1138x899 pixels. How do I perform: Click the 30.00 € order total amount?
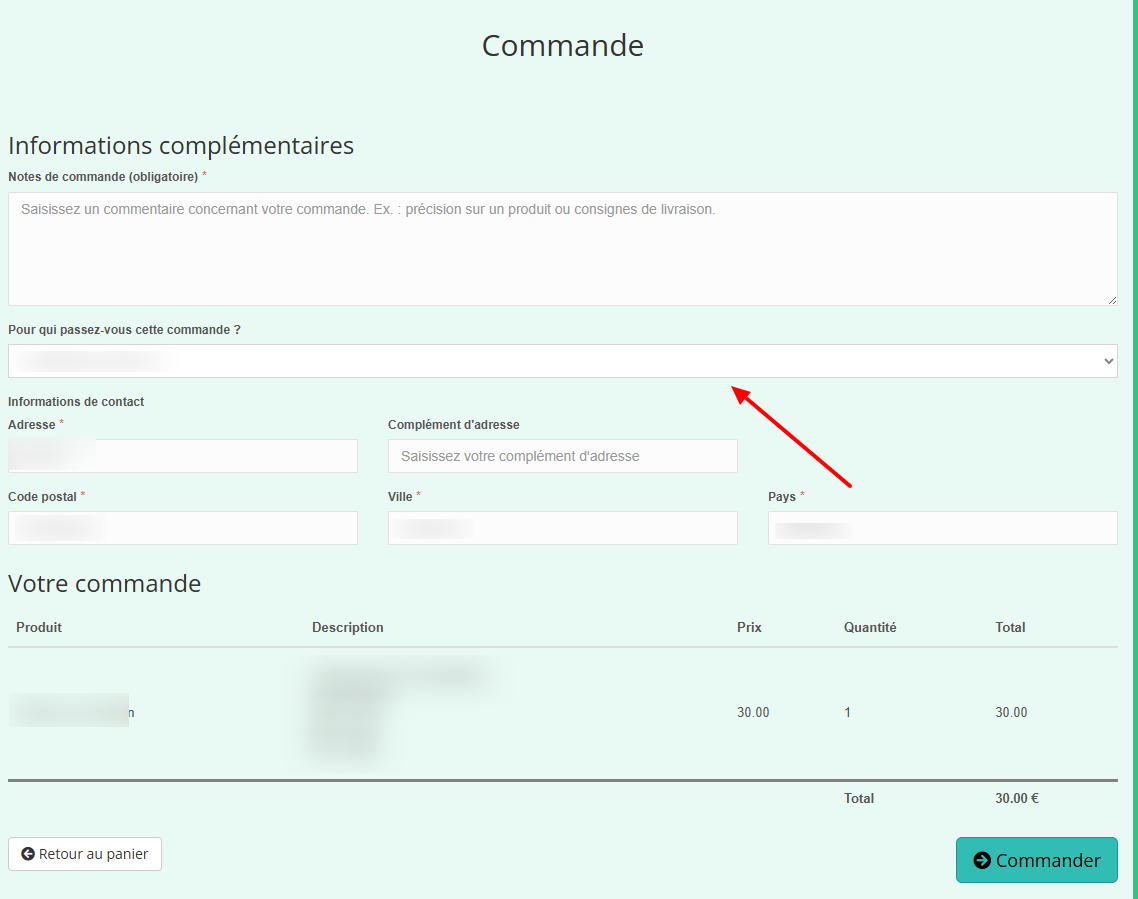(1016, 798)
